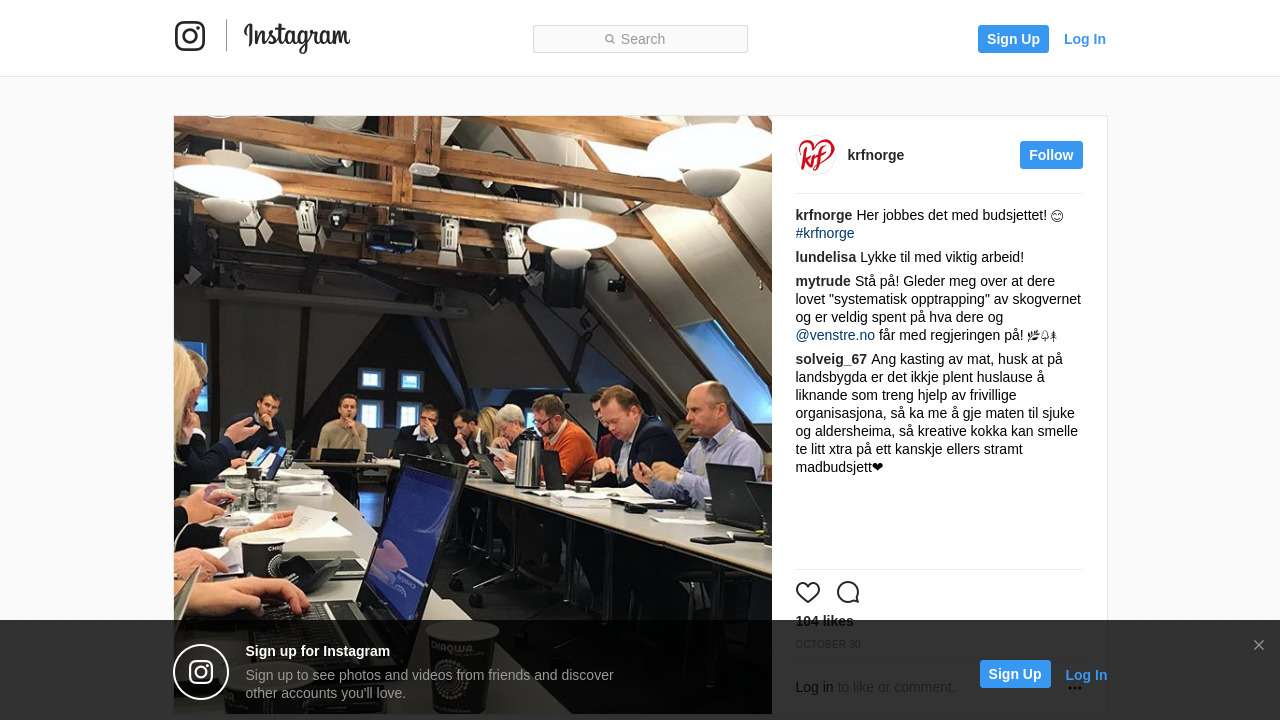Open the Instagram wordmark home link

(x=297, y=38)
